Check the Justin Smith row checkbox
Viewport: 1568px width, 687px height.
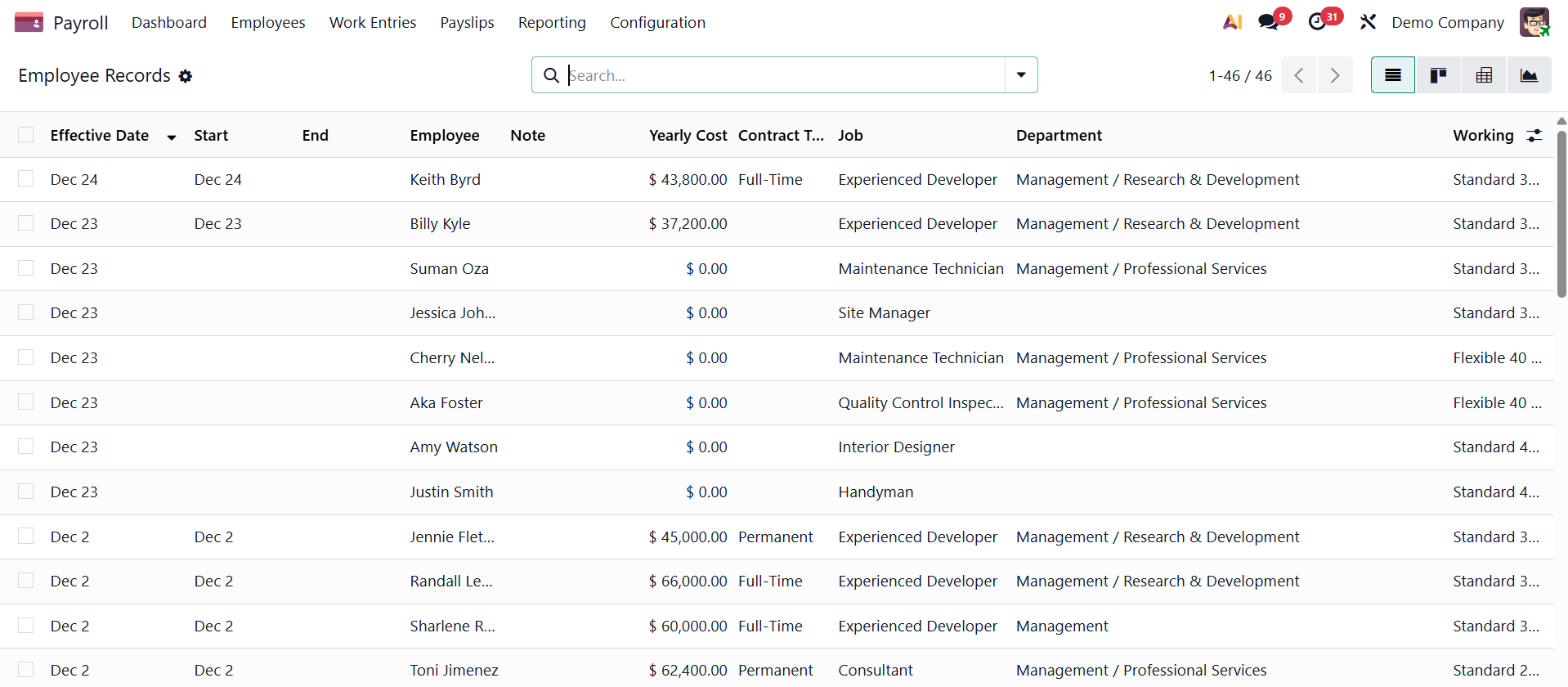coord(26,492)
